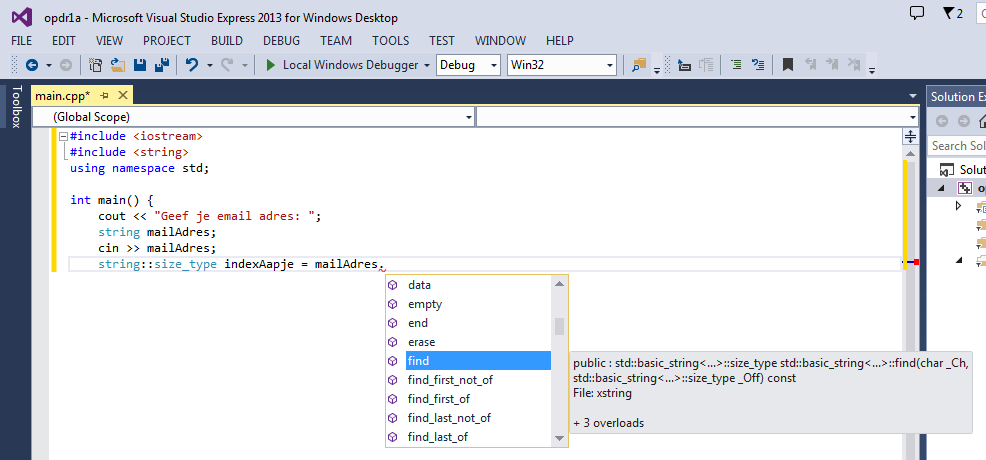
Task: Toggle pin on main.cpp tab
Action: point(104,95)
